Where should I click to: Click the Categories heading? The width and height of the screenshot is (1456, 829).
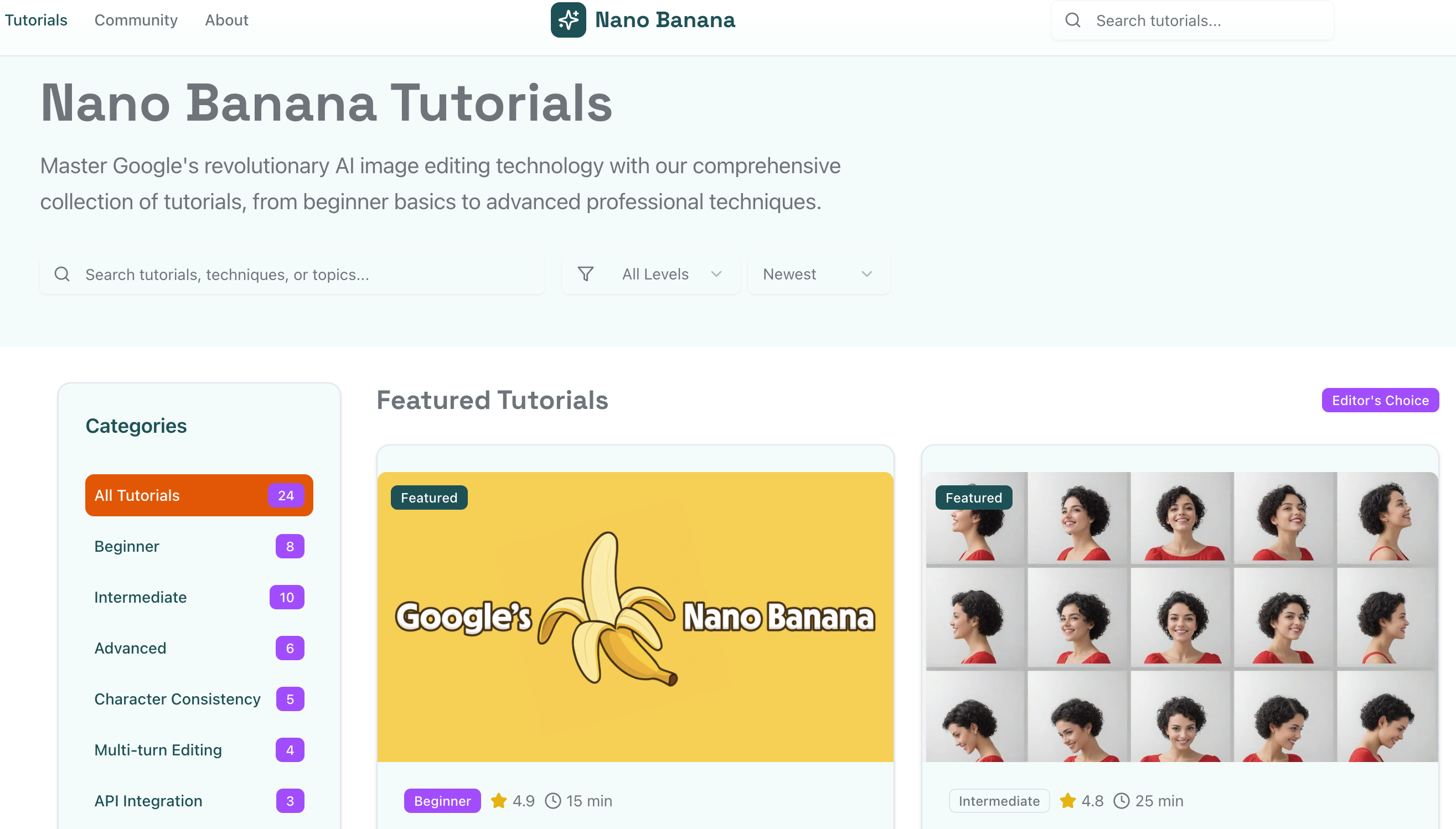(136, 426)
